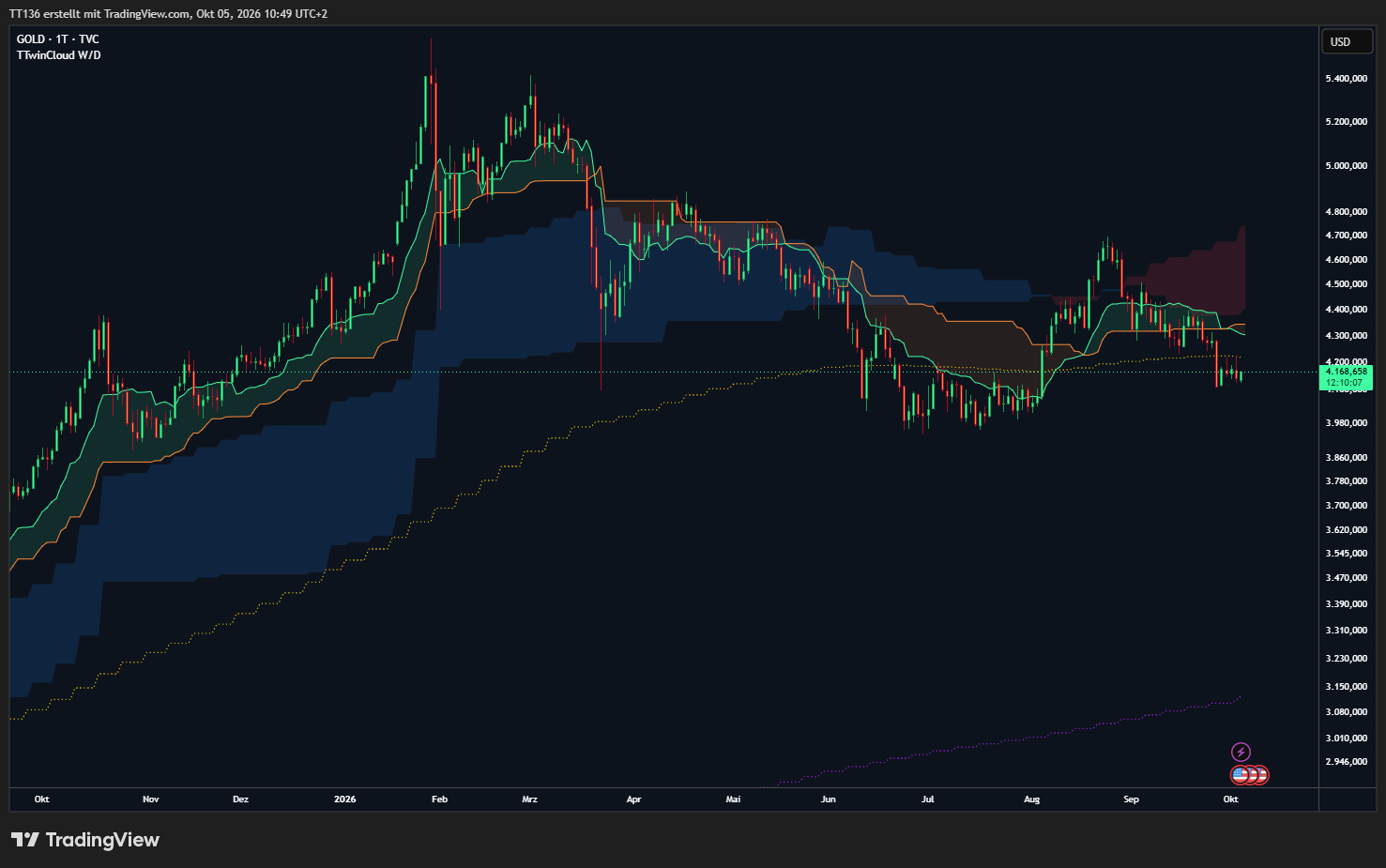
Task: Select the TTwinCloud W/D indicator label
Action: point(59,55)
